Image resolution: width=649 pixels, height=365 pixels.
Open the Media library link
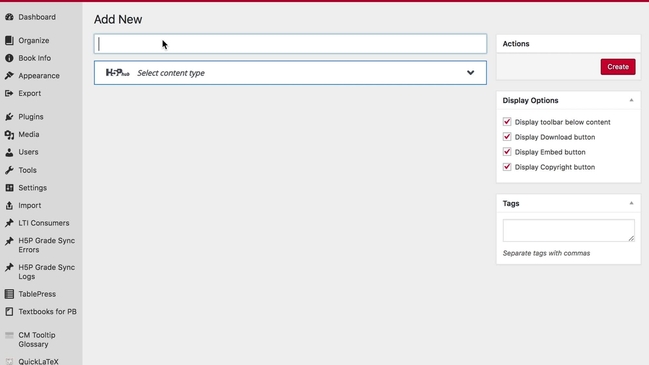click(29, 134)
